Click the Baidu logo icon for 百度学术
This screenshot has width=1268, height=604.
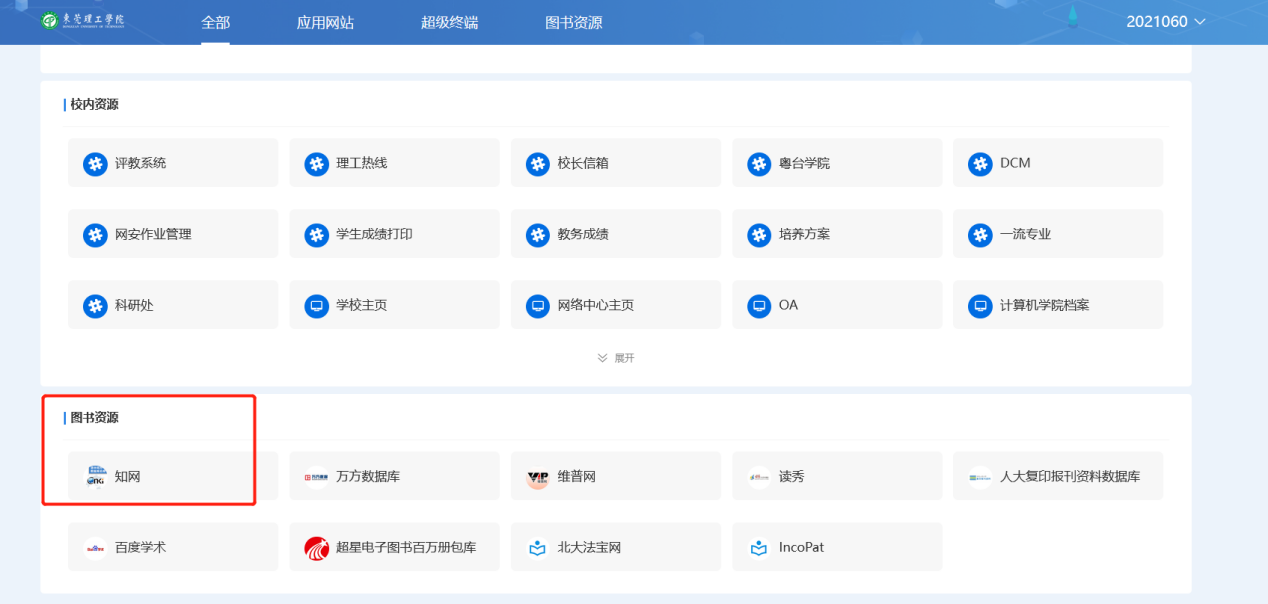point(95,548)
